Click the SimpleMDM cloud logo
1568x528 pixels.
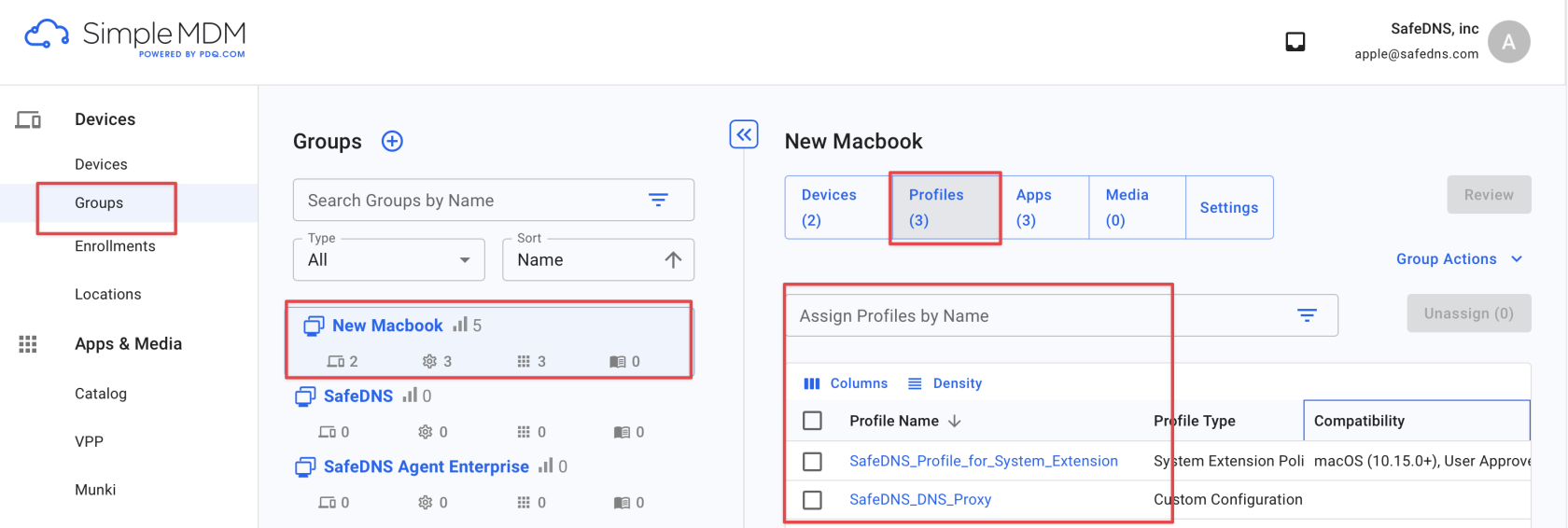click(x=46, y=35)
